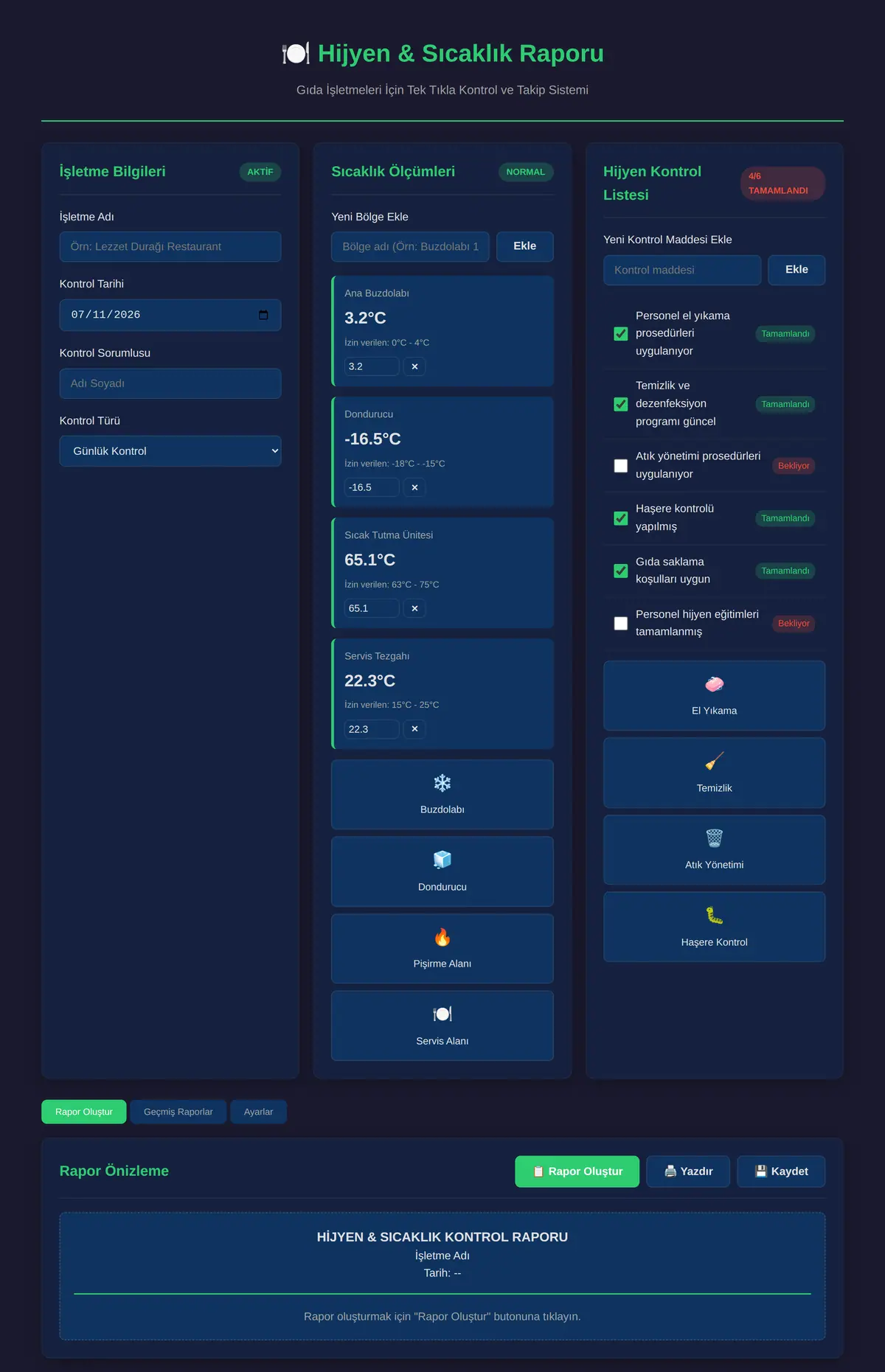Choose the trash bin Atık Yönetimi icon
Viewport: 885px width, 1372px height.
pyautogui.click(x=715, y=838)
